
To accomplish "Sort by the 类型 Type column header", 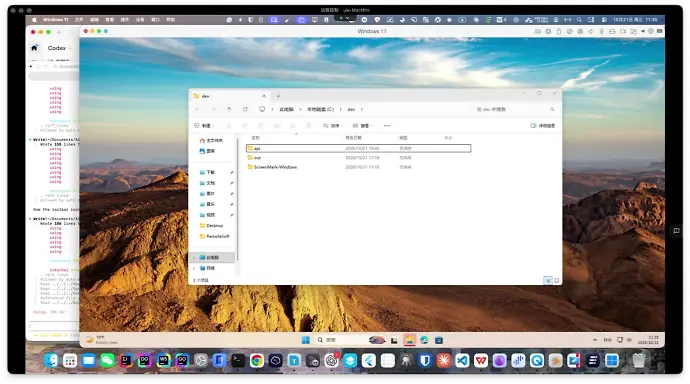I will [403, 138].
